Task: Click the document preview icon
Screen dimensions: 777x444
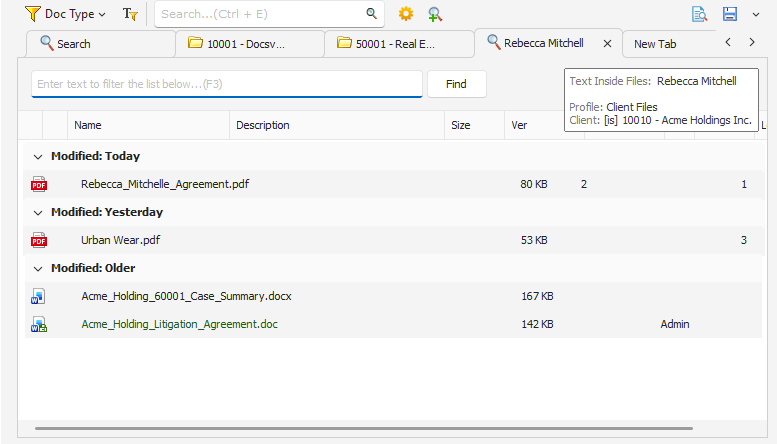Action: (x=699, y=14)
